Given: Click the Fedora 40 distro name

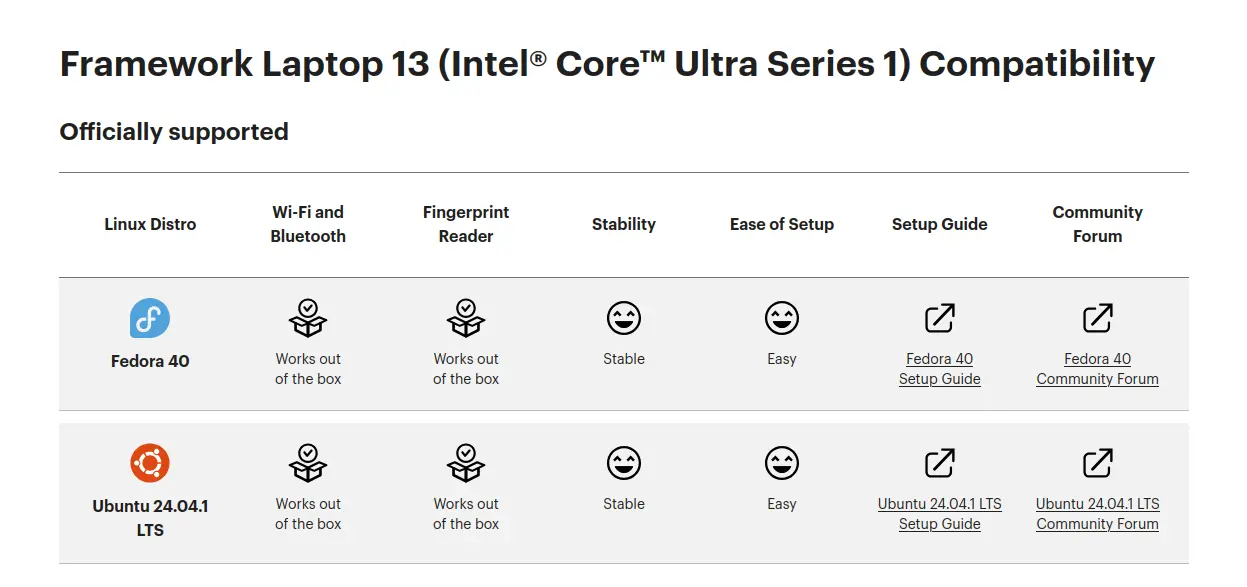Looking at the screenshot, I should [x=150, y=361].
